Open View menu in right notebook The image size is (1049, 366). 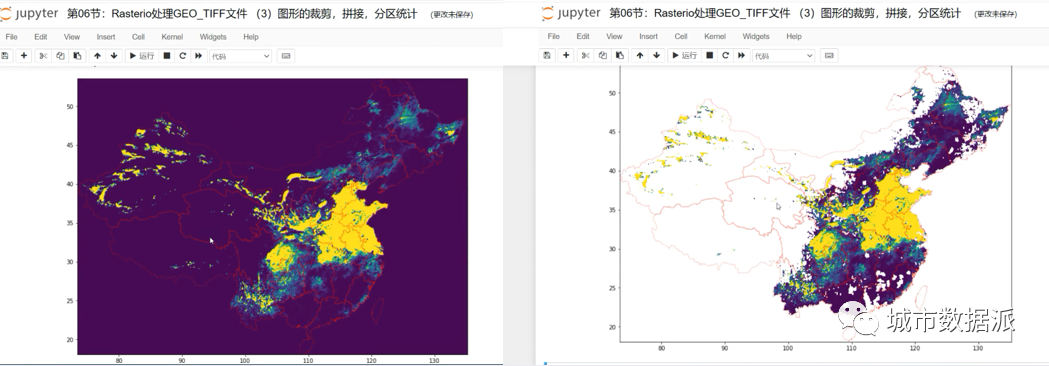[614, 36]
